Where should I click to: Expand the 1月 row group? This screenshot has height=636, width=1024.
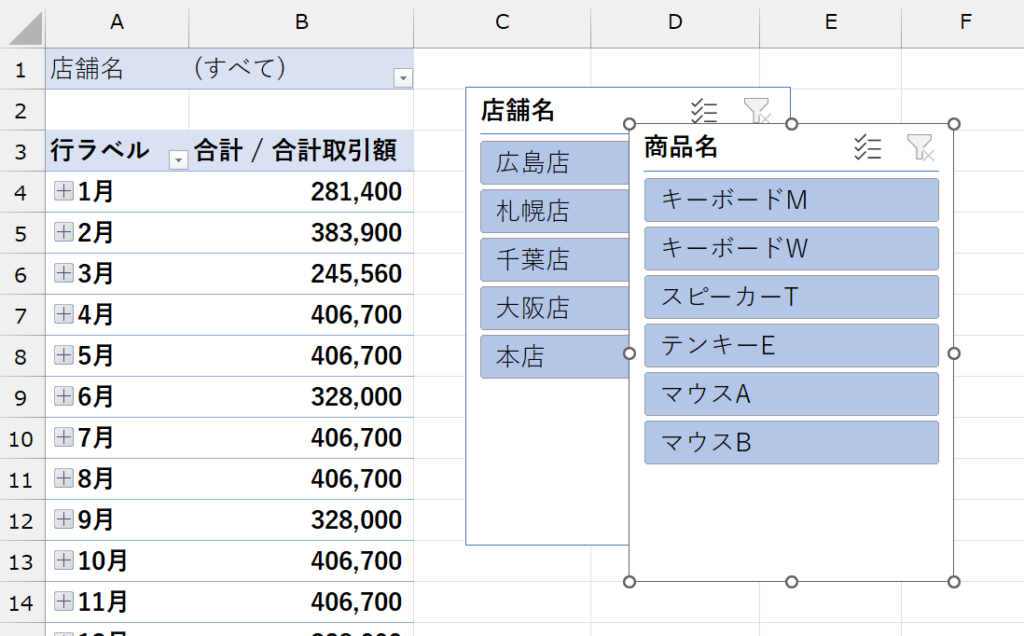click(x=63, y=192)
